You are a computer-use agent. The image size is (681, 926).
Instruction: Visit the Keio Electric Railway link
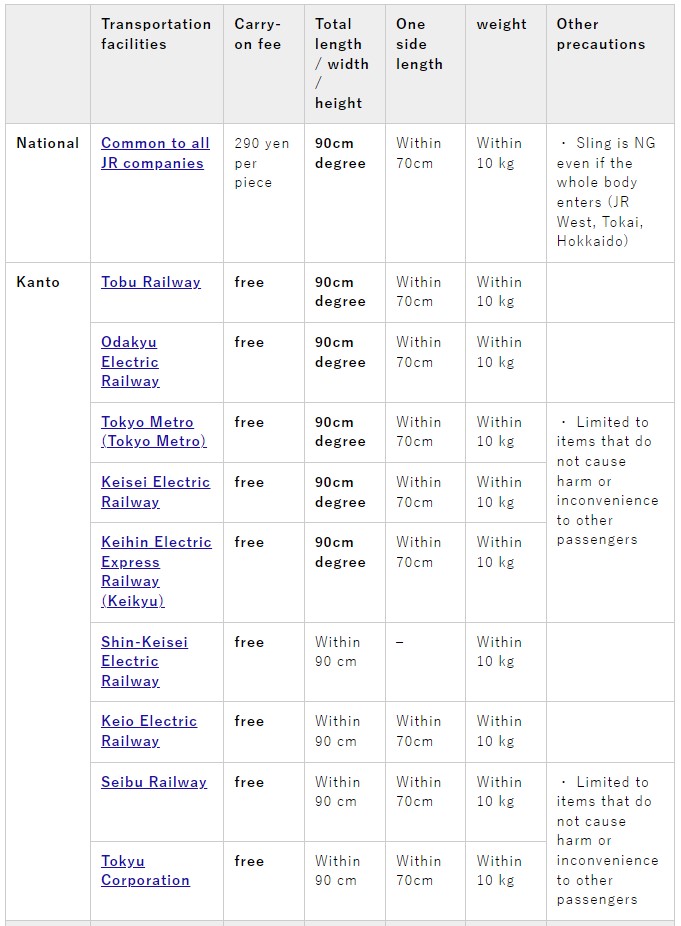click(x=149, y=731)
